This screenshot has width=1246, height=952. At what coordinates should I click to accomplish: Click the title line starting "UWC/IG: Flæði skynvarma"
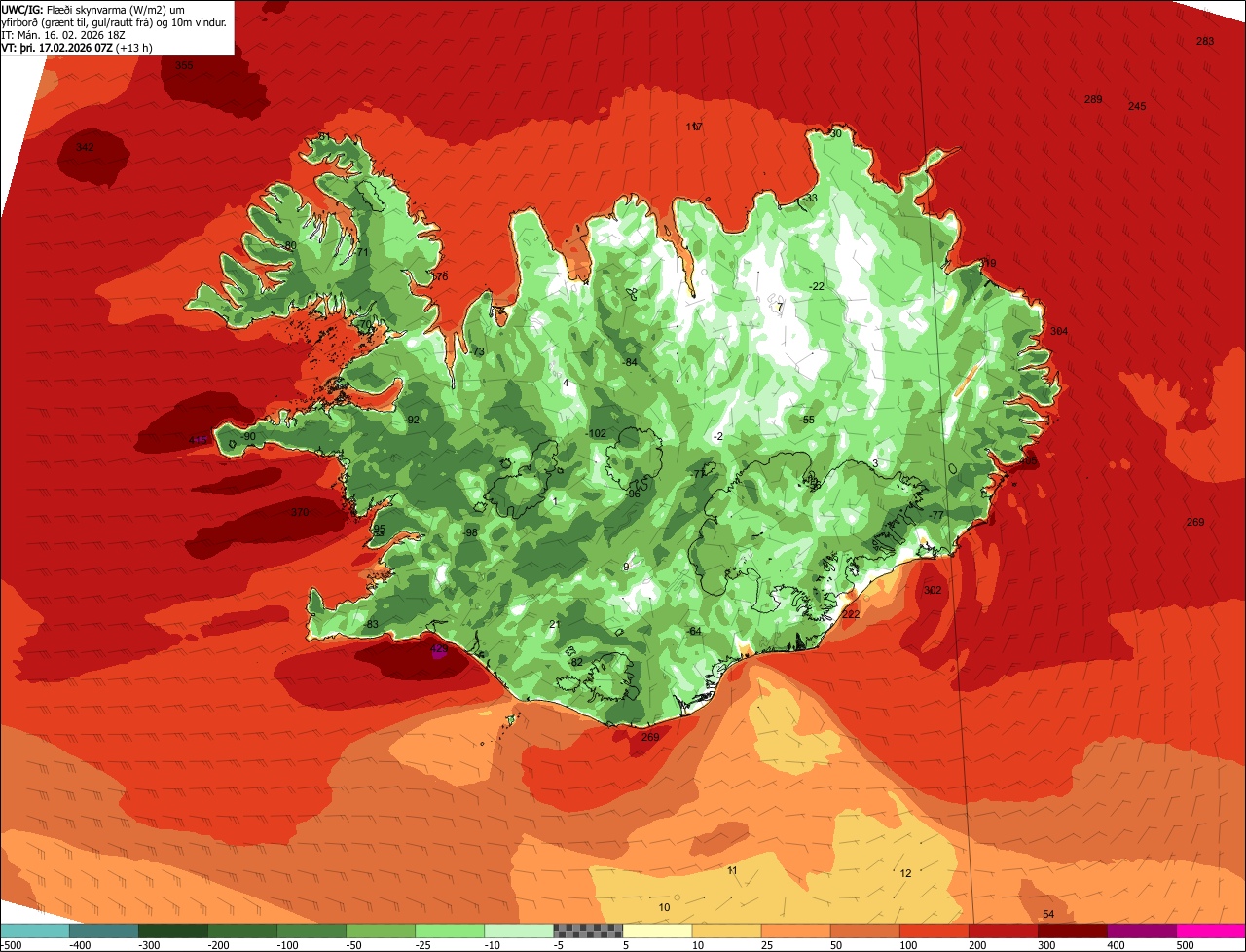point(93,9)
